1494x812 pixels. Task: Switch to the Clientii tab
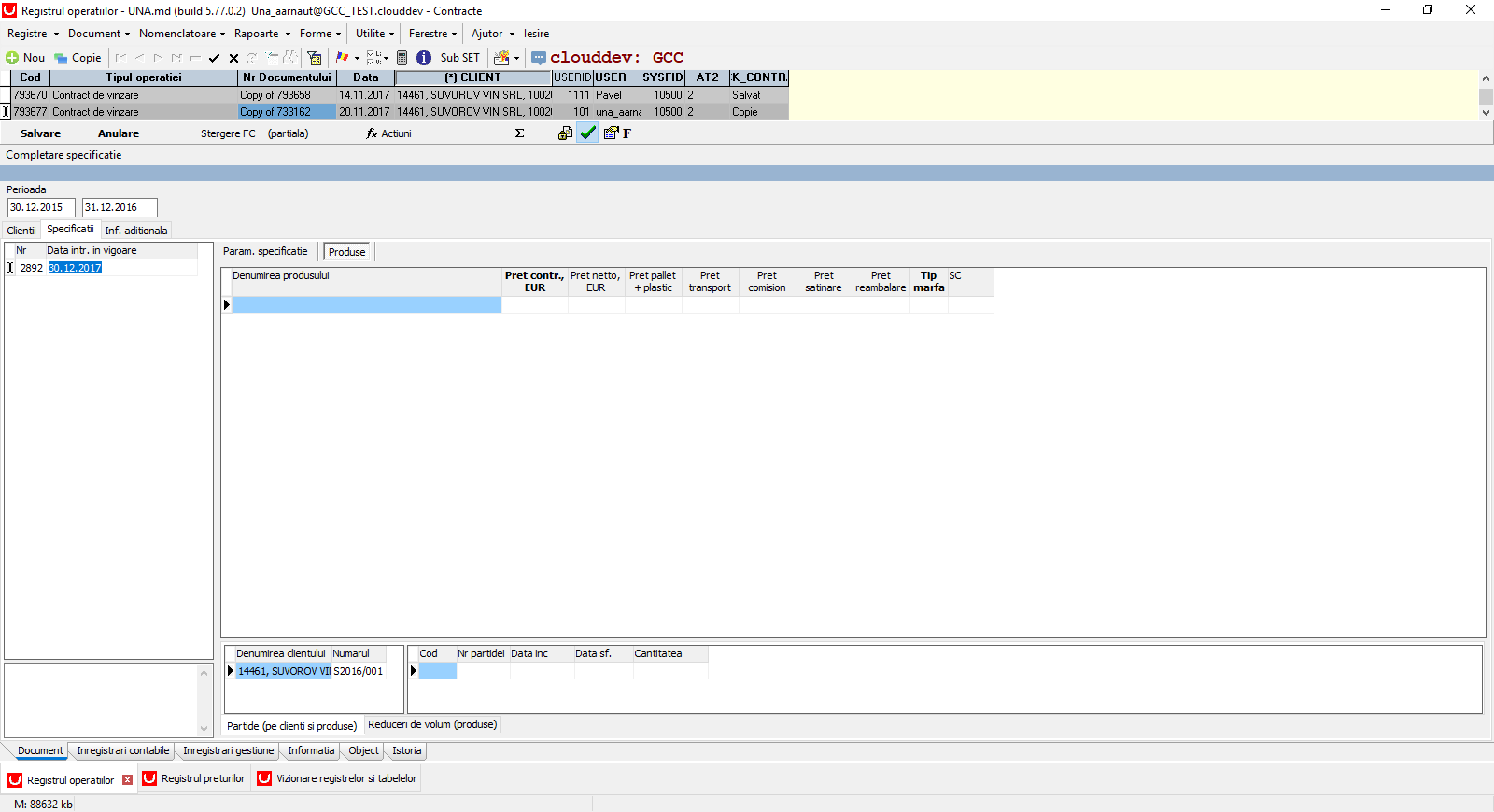pos(21,231)
